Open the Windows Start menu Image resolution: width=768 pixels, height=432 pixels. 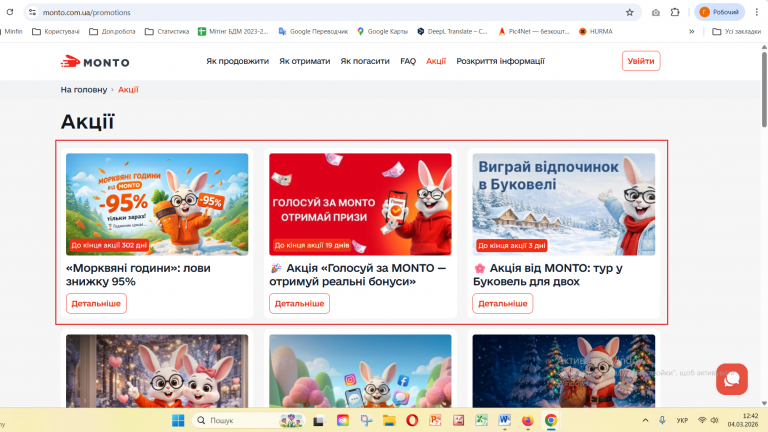[178, 420]
